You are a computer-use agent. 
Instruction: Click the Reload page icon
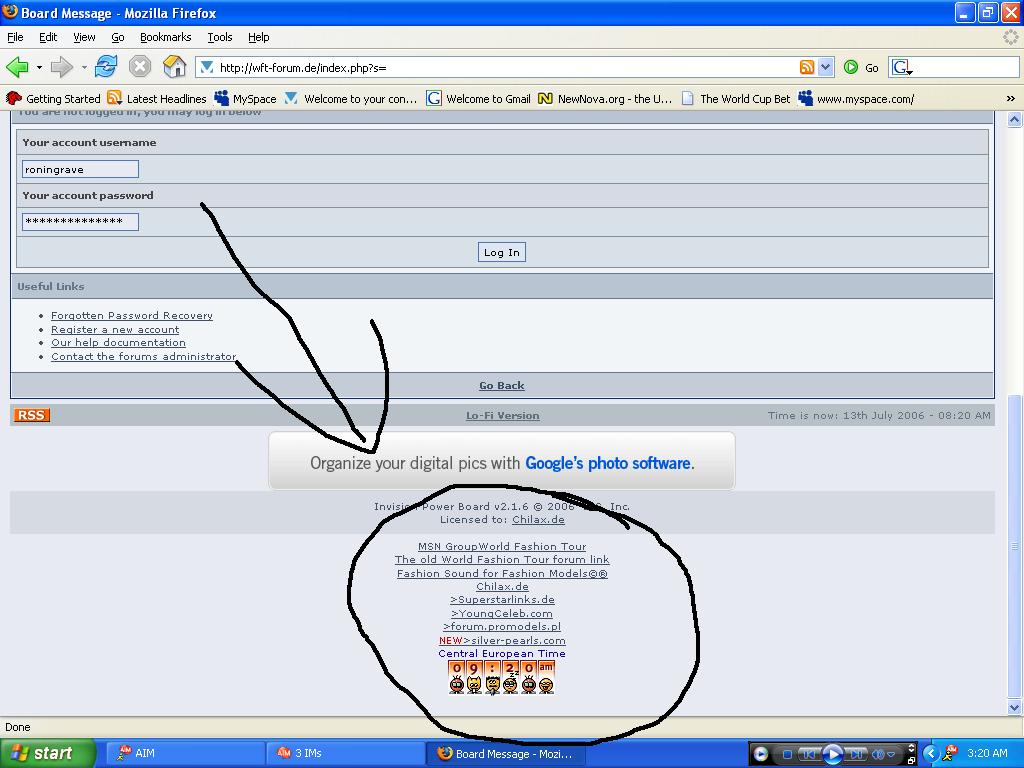point(106,67)
